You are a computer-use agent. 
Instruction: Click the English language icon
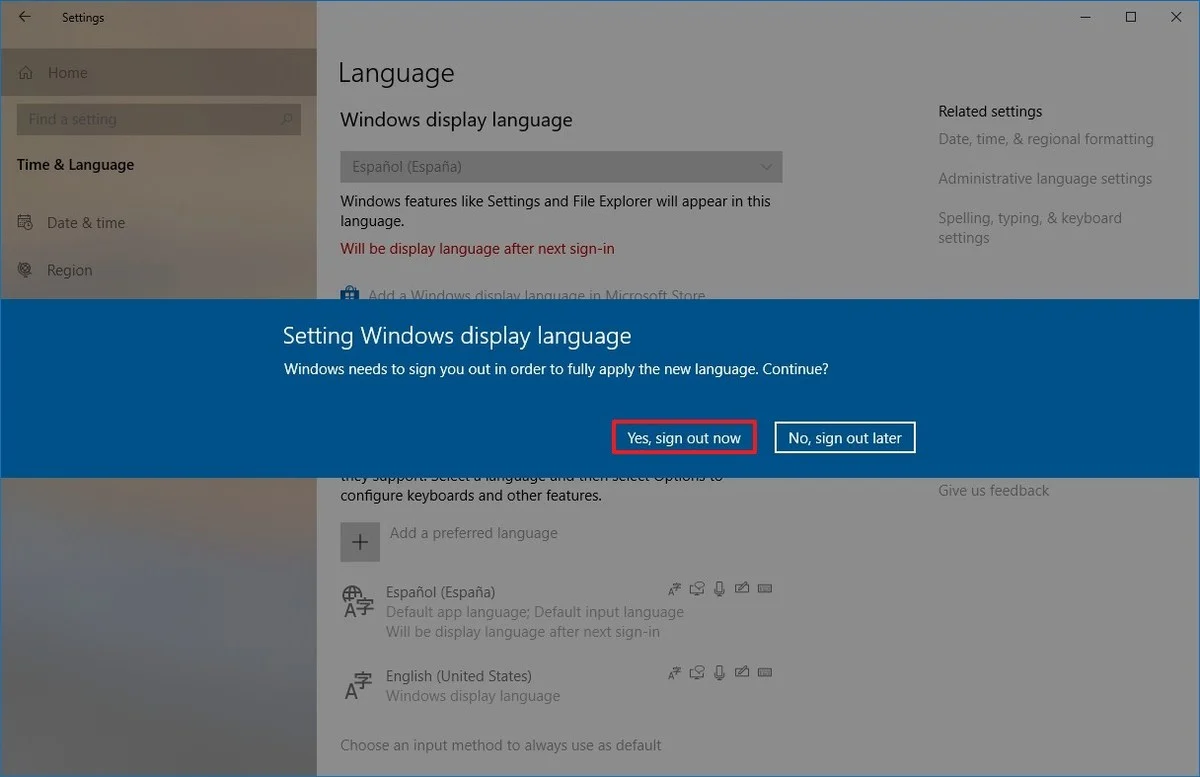358,686
